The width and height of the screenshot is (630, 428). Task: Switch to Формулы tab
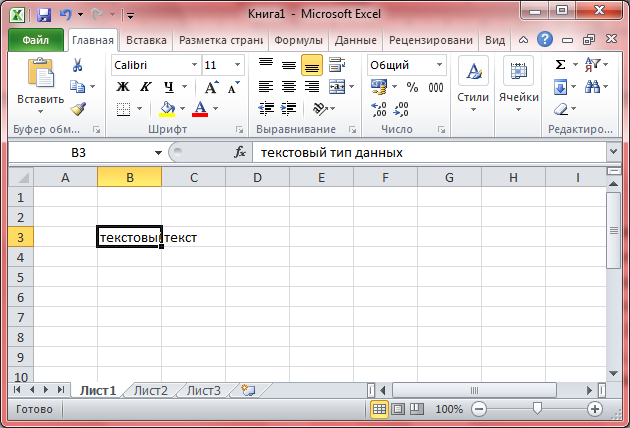(299, 40)
